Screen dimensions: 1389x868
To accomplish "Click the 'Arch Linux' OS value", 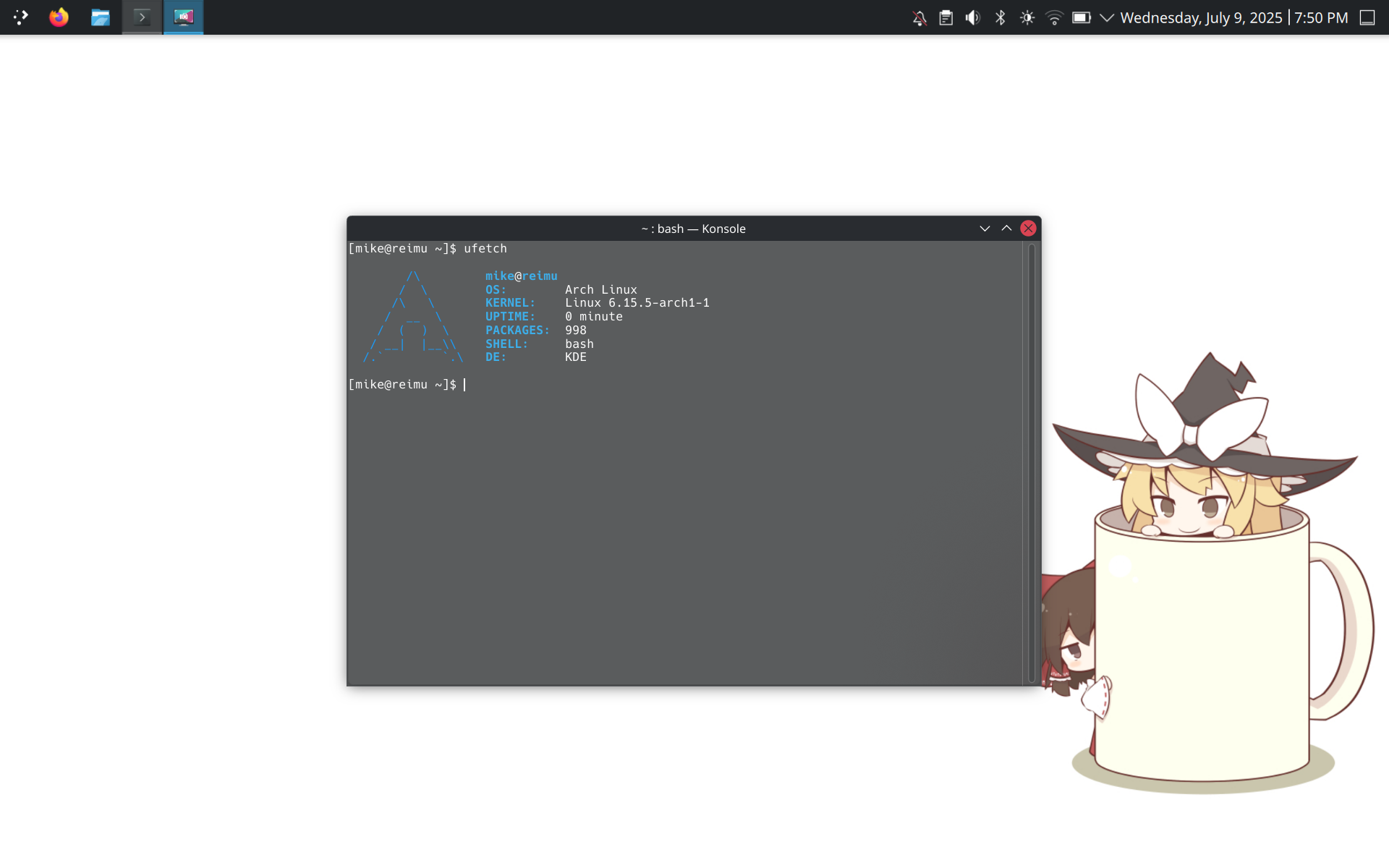I will point(601,290).
